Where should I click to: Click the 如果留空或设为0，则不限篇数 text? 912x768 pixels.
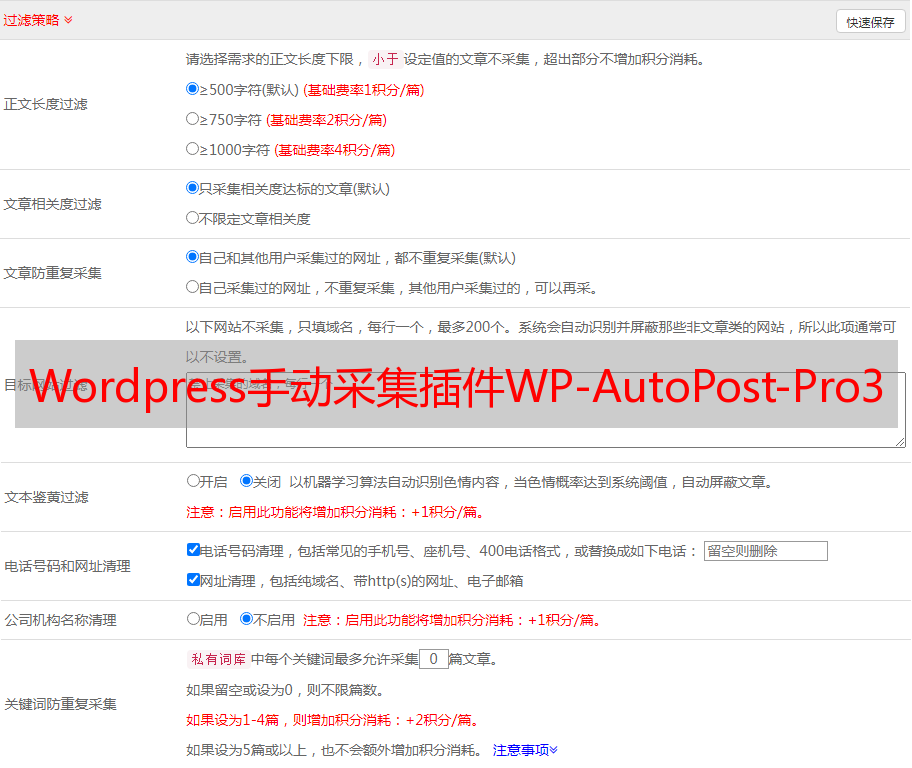coord(285,690)
